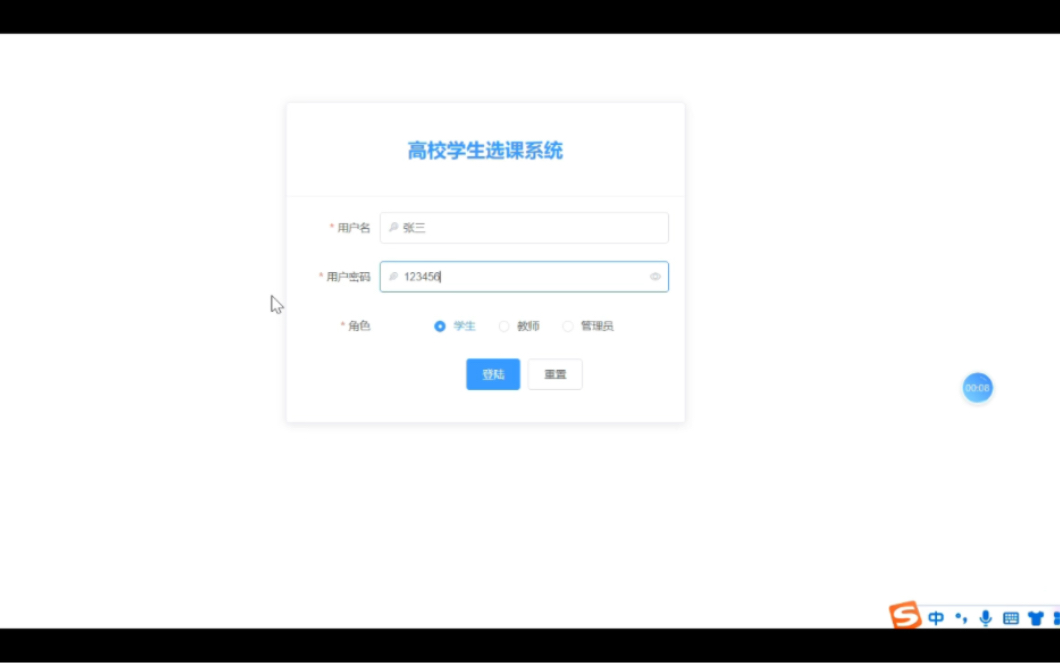This screenshot has width=1060, height=663.
Task: Click the Sogou input method logo icon
Action: [904, 616]
